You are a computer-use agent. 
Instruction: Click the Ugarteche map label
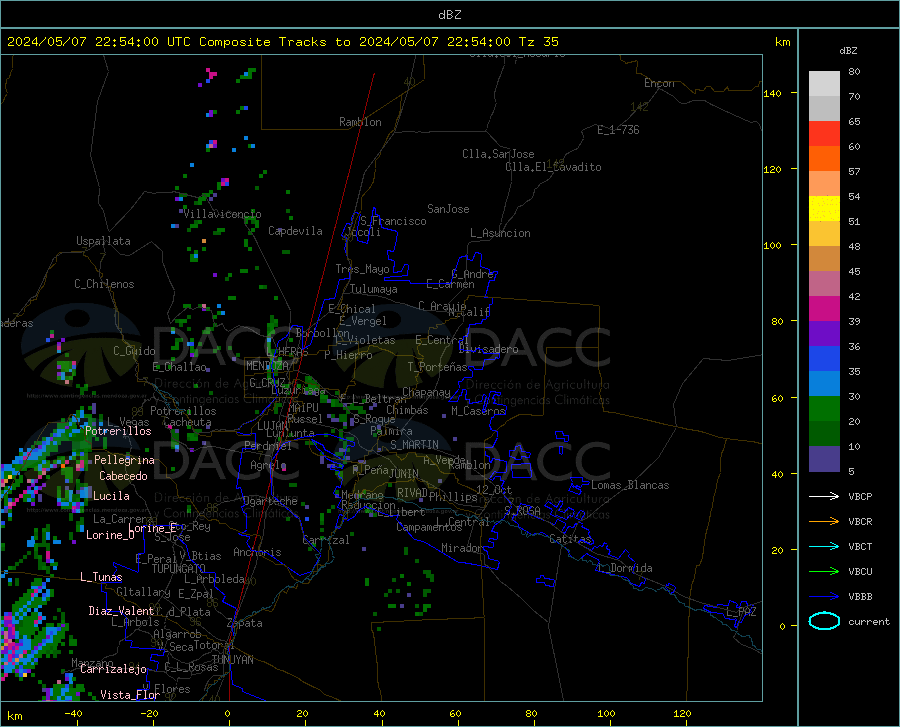pos(270,501)
